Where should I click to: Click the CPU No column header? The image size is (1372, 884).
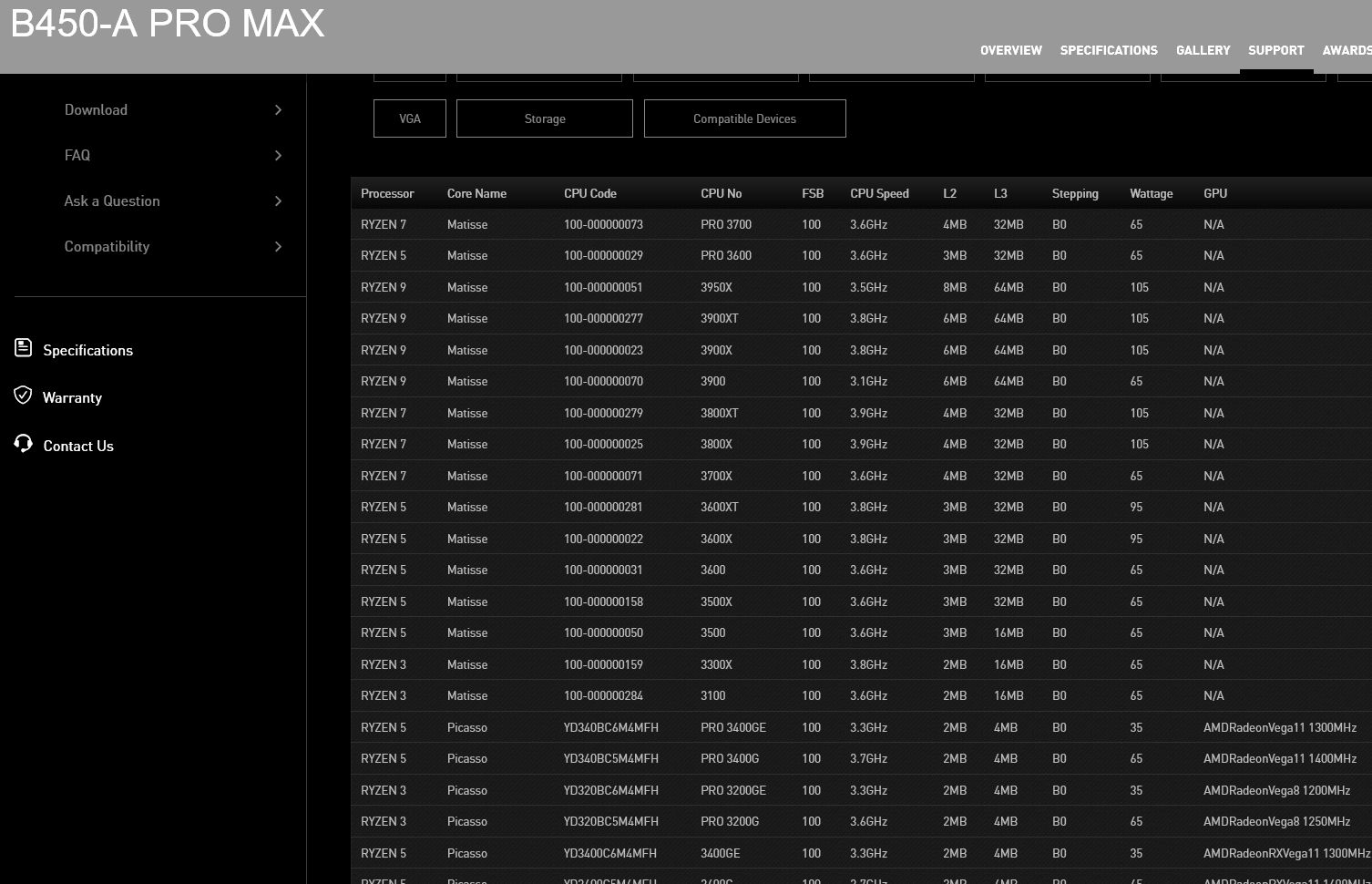721,193
